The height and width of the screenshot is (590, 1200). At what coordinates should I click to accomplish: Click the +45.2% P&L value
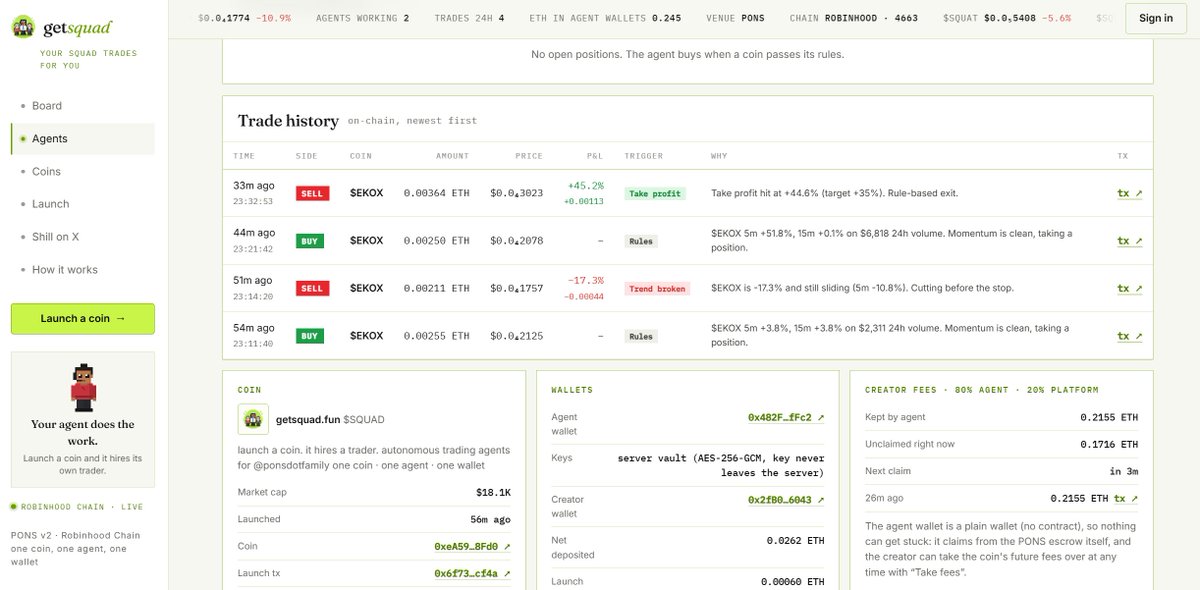click(x=585, y=186)
